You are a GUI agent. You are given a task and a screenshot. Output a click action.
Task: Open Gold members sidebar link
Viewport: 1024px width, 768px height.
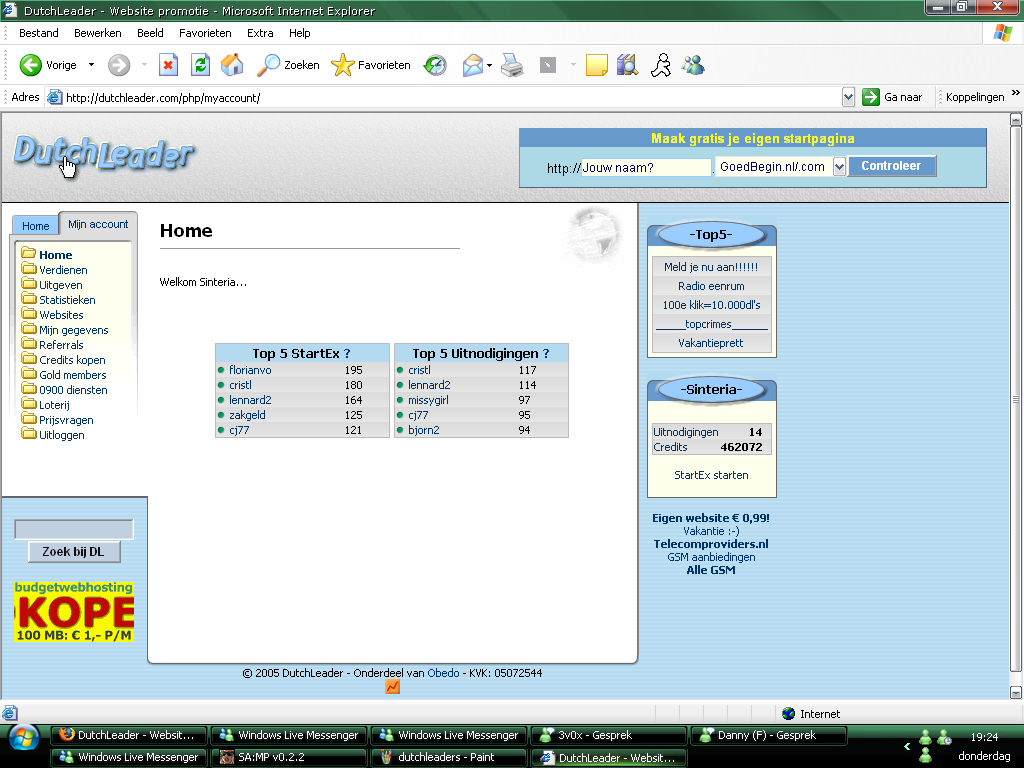pos(72,375)
